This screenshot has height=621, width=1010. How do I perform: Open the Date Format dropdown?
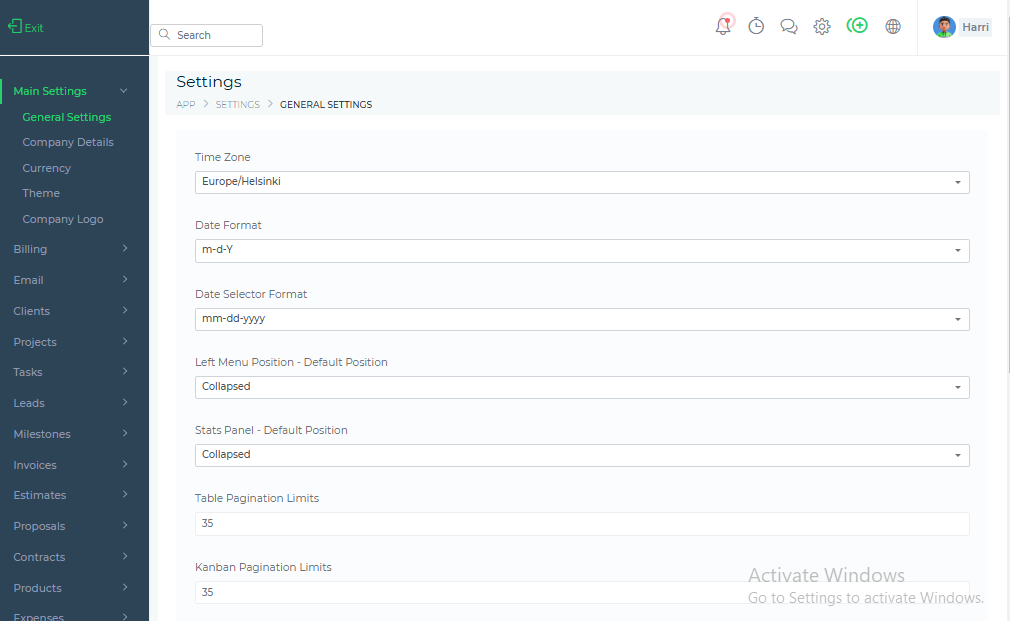click(581, 250)
